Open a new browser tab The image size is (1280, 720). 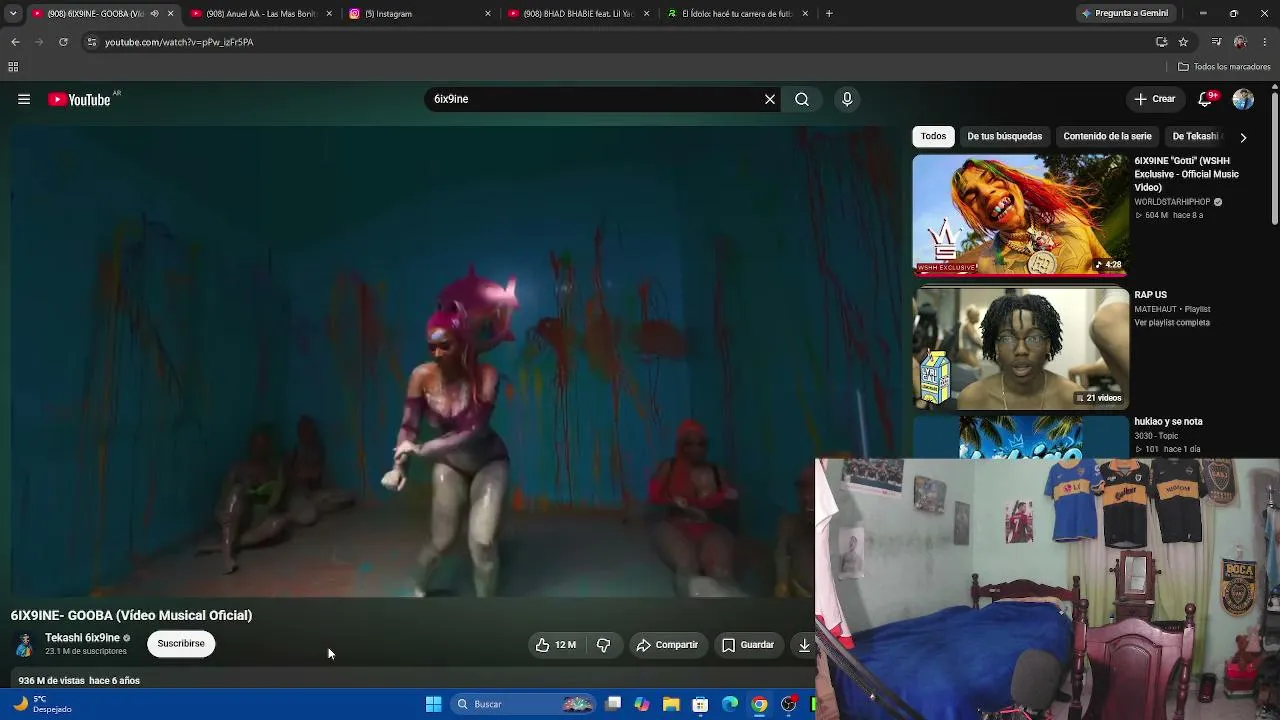coord(829,14)
